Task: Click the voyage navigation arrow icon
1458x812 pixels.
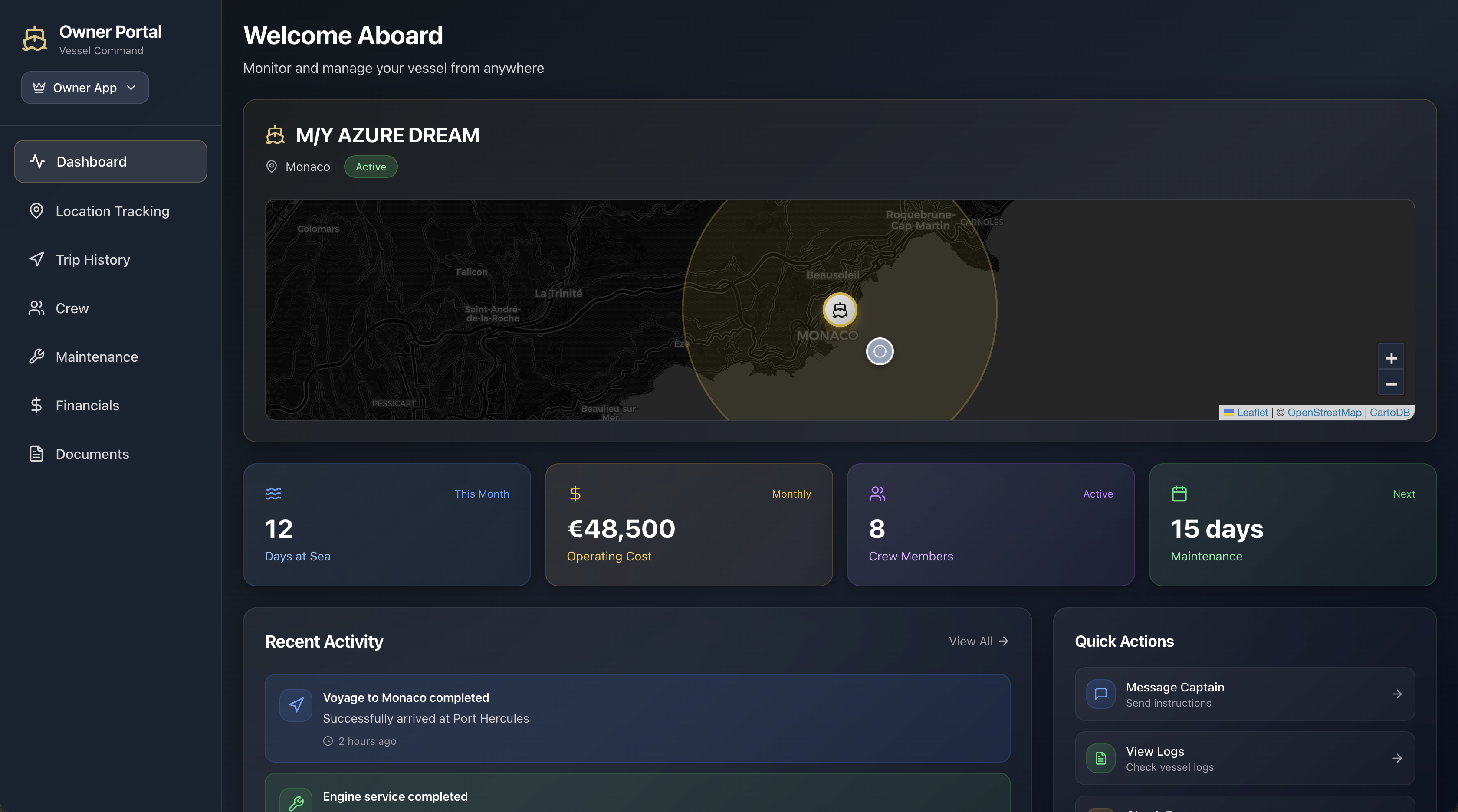Action: (x=296, y=704)
